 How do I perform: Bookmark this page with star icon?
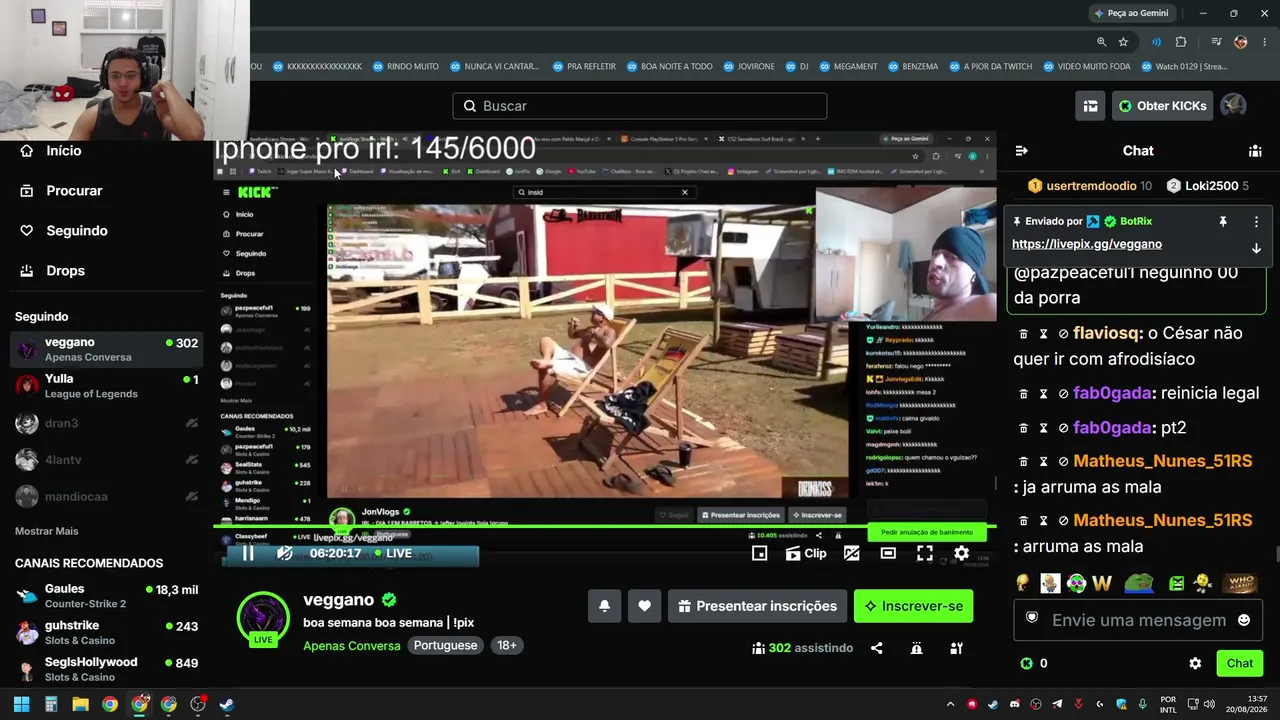click(1123, 42)
